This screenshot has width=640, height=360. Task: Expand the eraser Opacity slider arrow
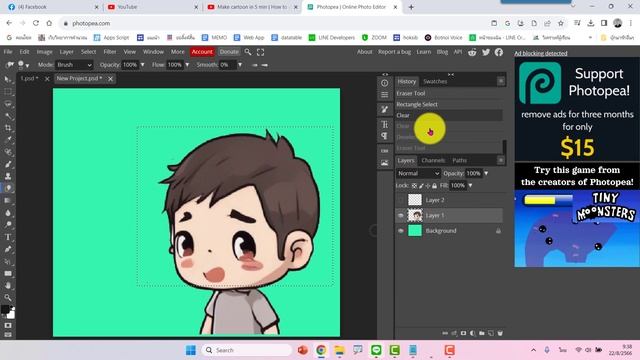142,65
